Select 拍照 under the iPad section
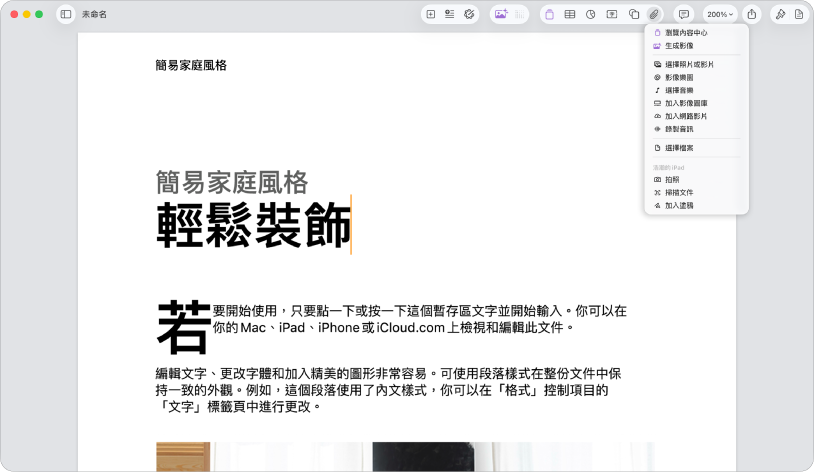 [696, 180]
